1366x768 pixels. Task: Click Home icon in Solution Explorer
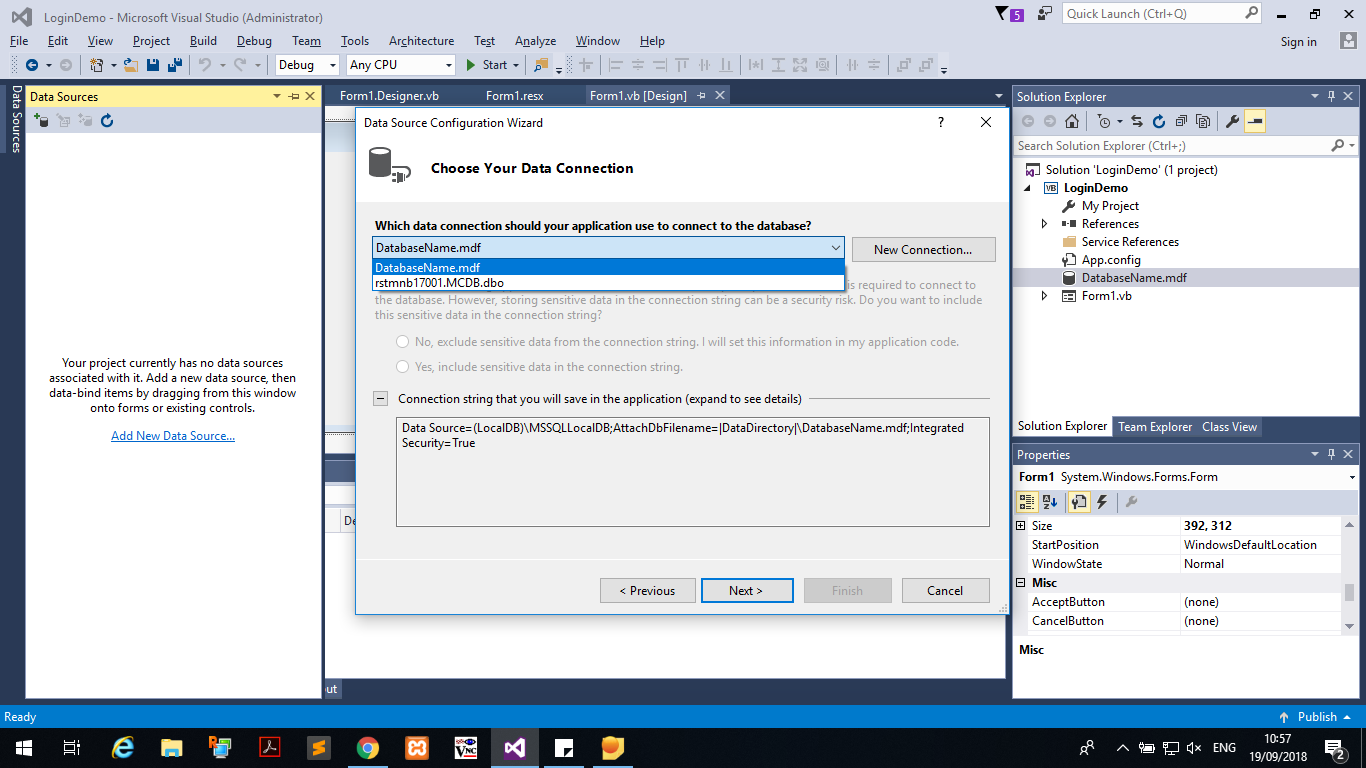point(1072,121)
